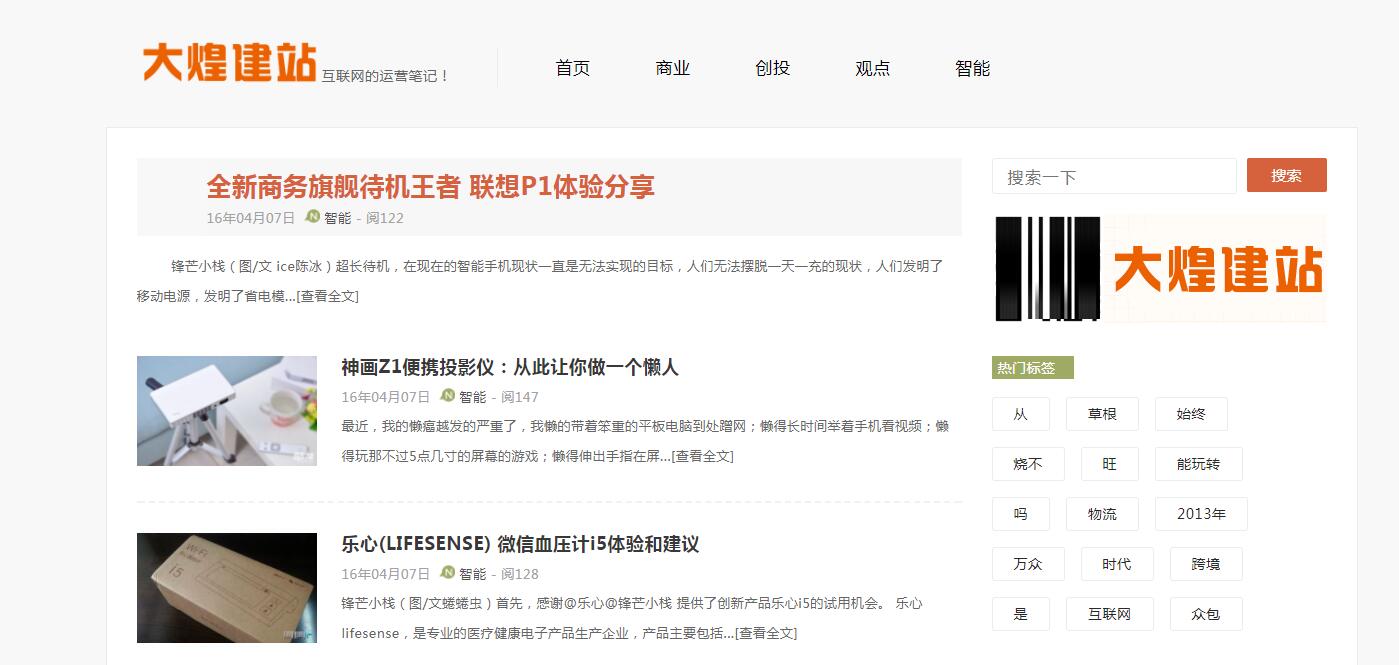This screenshot has width=1399, height=665.
Task: Select the 能玩转 hot tag
Action: point(1199,464)
